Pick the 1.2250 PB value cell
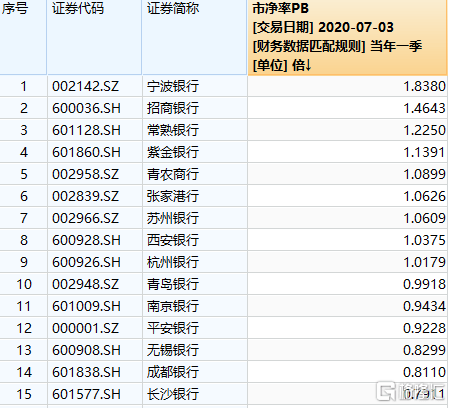451x408 pixels. [347, 130]
